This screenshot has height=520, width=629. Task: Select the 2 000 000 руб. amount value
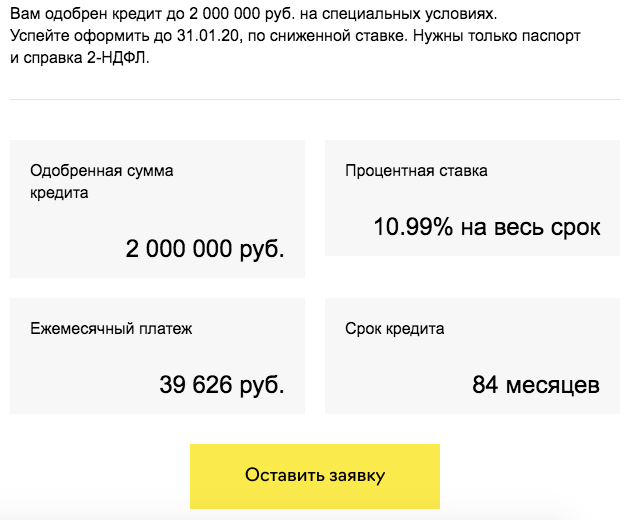[205, 248]
